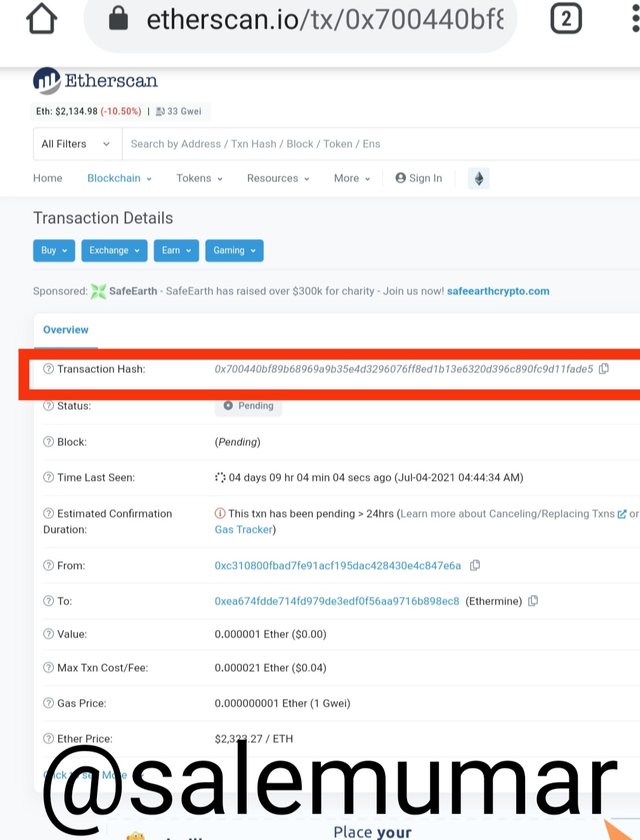Click the Ethereum network diamond icon
Image resolution: width=640 pixels, height=840 pixels.
coord(479,178)
